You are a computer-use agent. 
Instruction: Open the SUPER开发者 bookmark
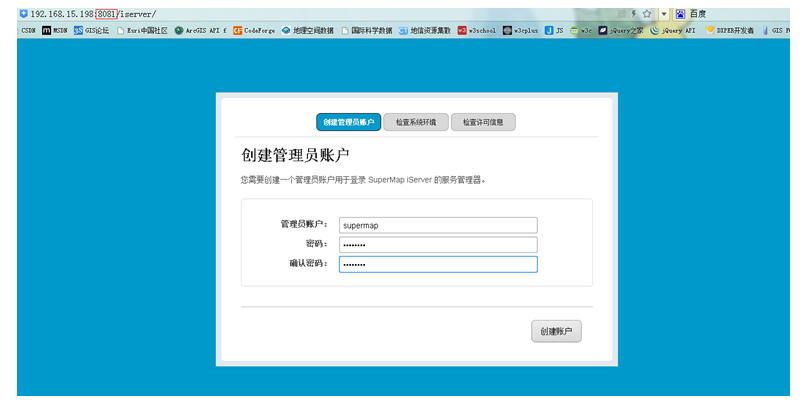(730, 30)
